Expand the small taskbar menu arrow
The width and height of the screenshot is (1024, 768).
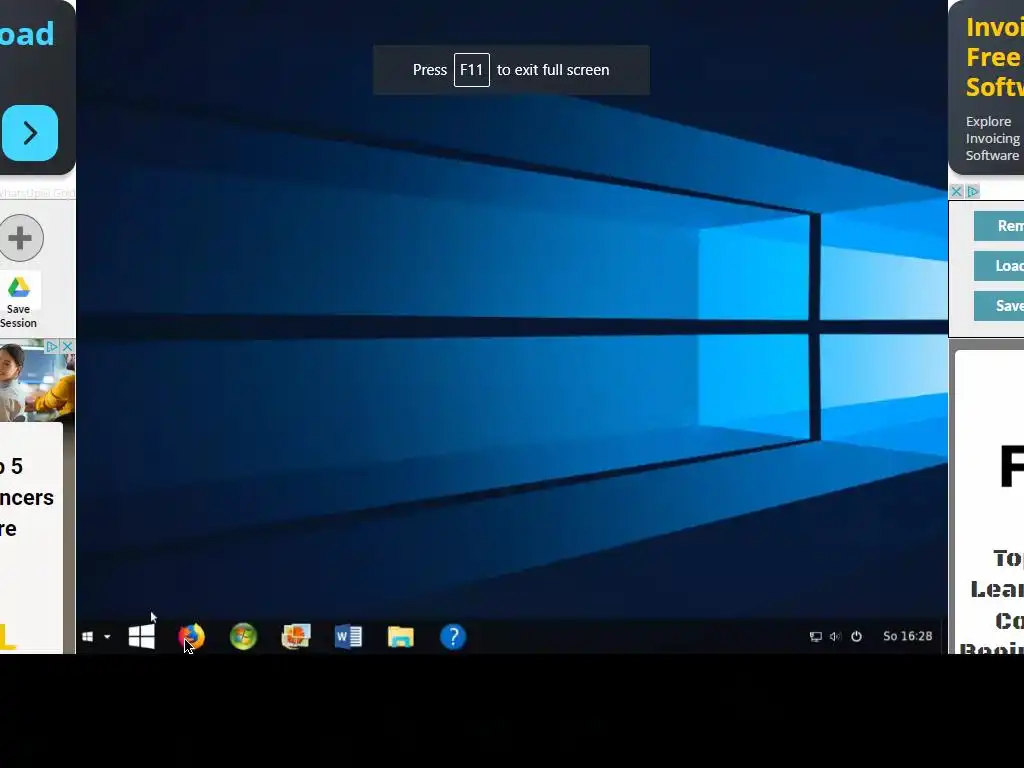pyautogui.click(x=107, y=637)
